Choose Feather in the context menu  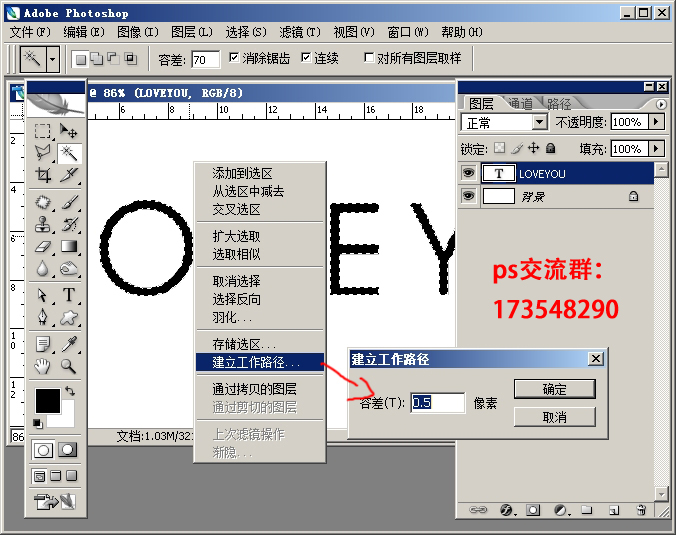[260, 318]
